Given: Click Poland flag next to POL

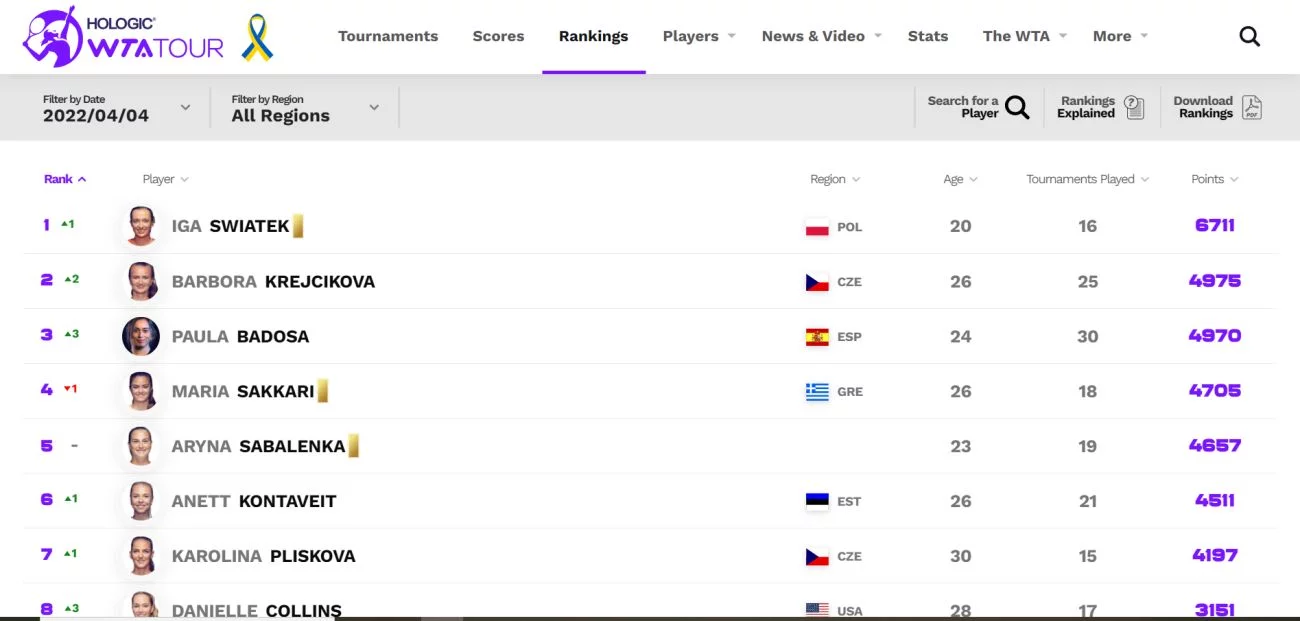Looking at the screenshot, I should pyautogui.click(x=817, y=227).
